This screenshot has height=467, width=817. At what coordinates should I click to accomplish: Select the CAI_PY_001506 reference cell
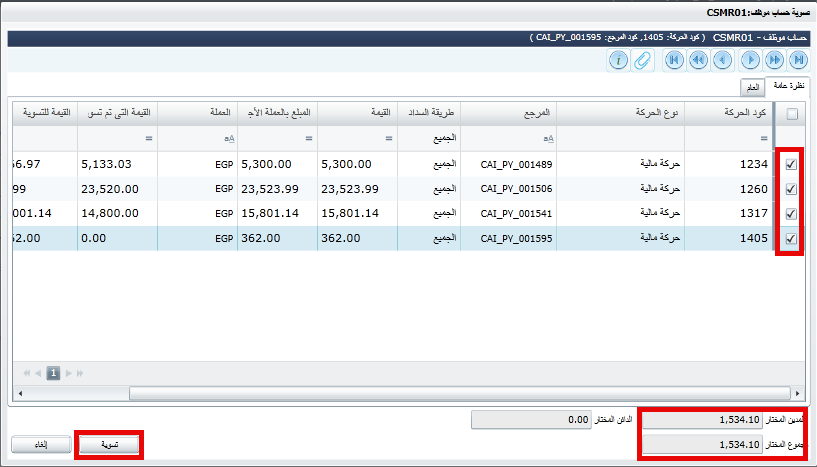point(516,189)
